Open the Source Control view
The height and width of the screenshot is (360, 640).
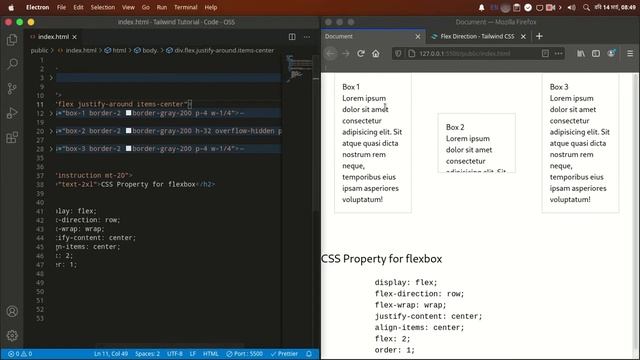pos(12,88)
